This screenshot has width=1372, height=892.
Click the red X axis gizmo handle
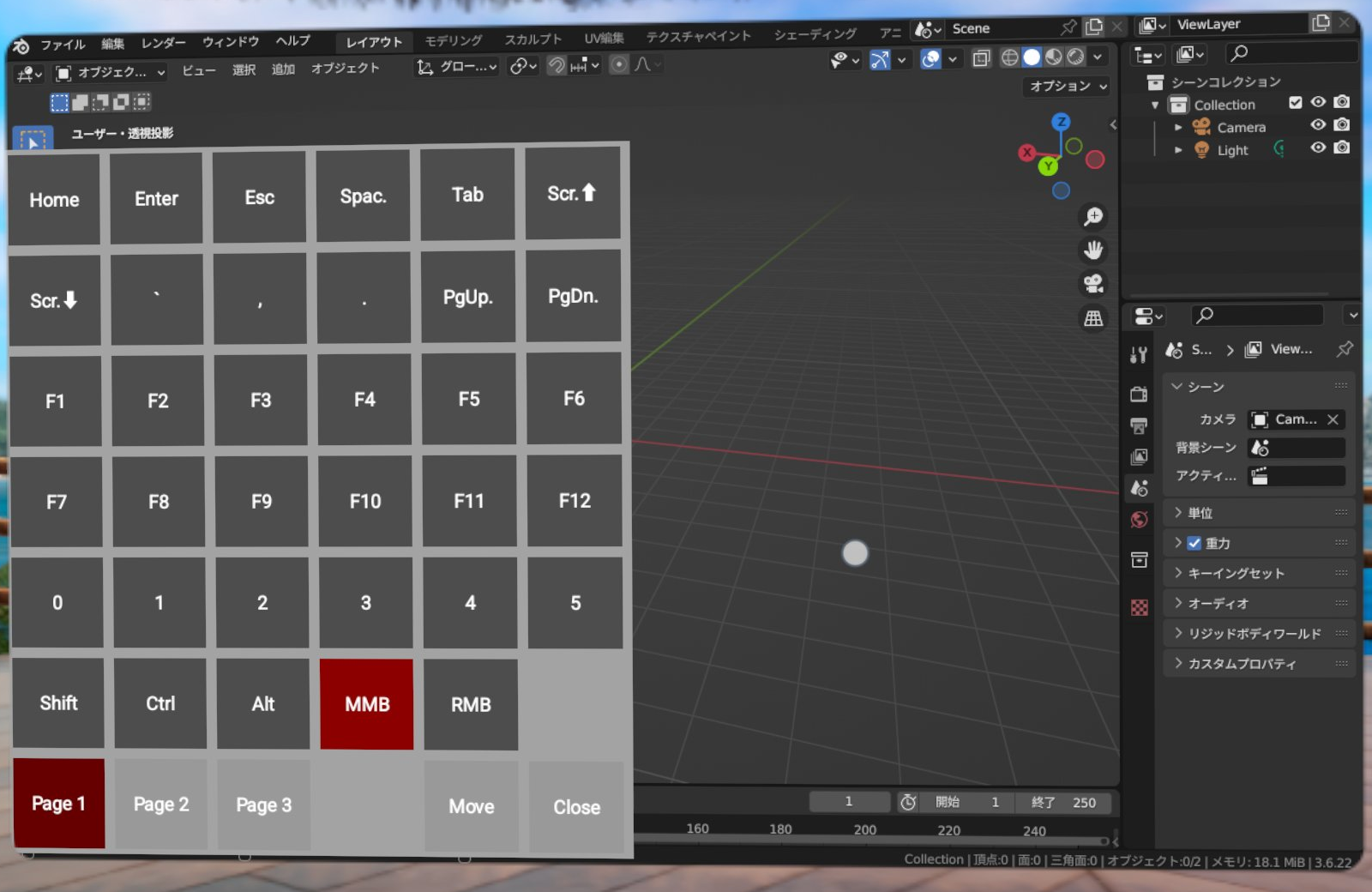[x=1026, y=153]
